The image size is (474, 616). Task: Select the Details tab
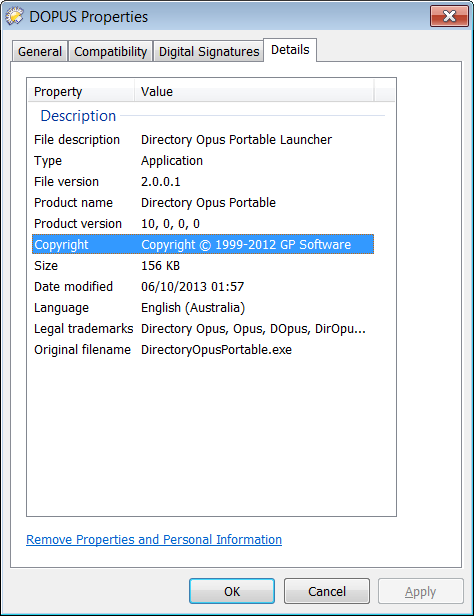click(x=290, y=50)
